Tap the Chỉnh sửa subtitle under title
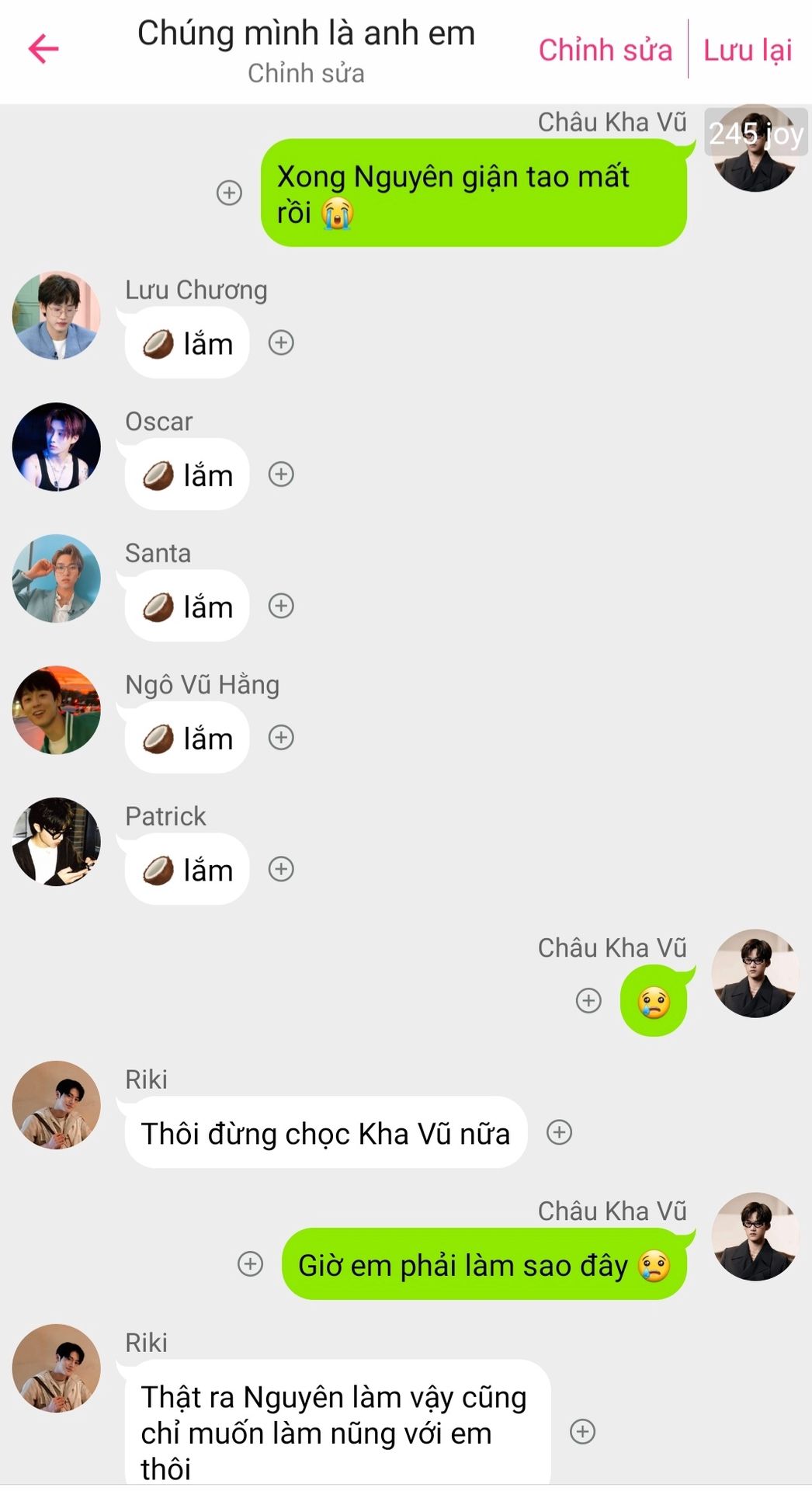This screenshot has width=812, height=1491. coord(307,74)
